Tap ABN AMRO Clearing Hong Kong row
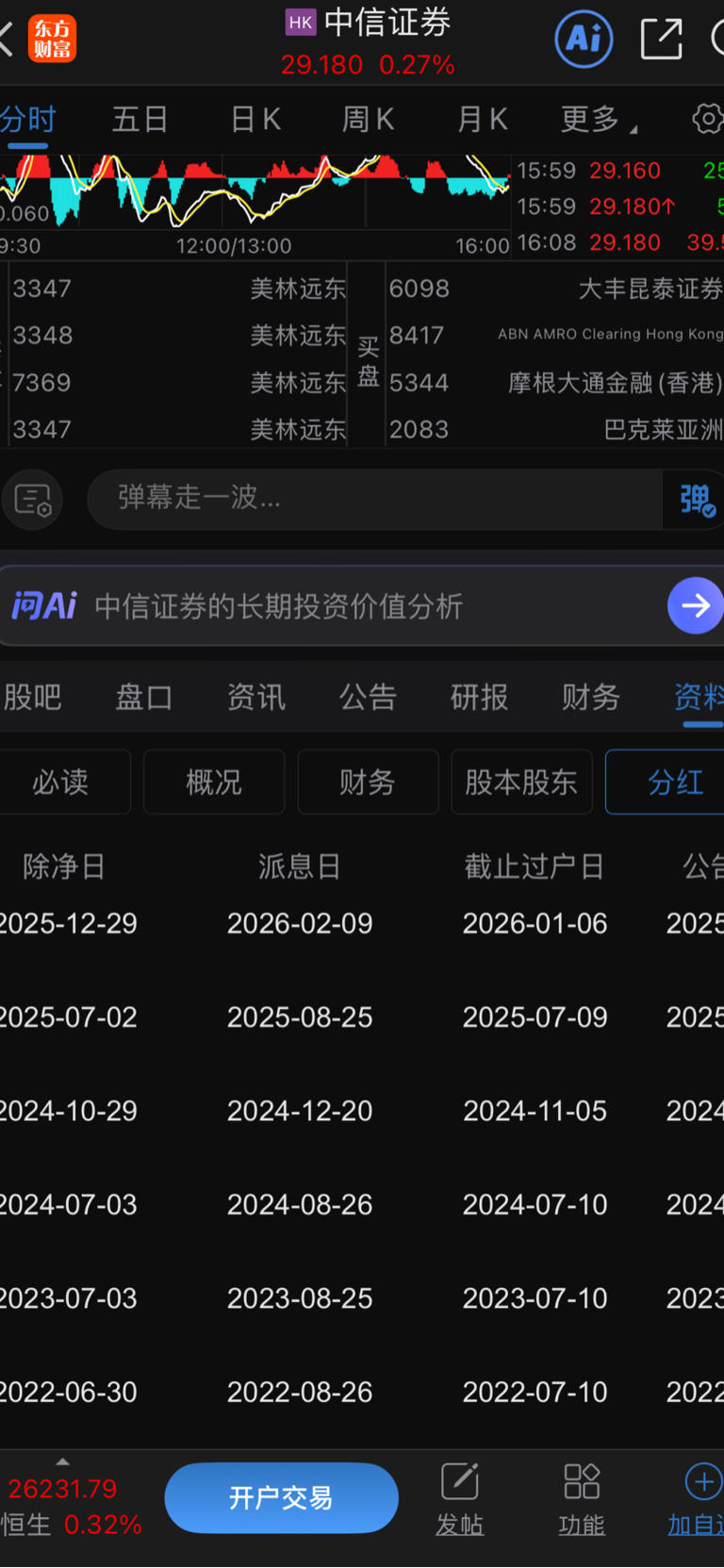Screen dimensions: 724x1568 point(555,335)
